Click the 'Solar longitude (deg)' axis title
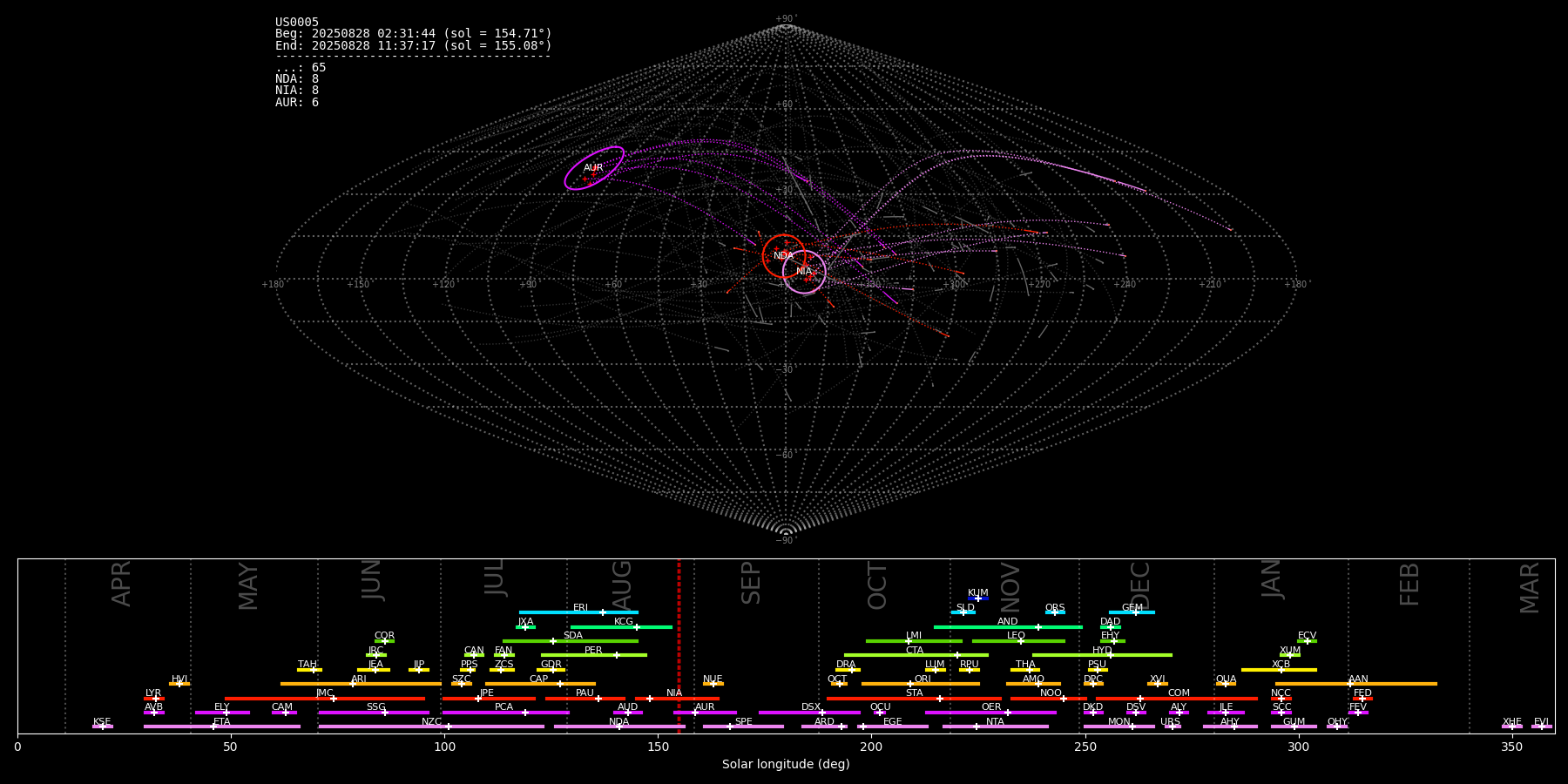Viewport: 1568px width, 784px height. (x=786, y=764)
